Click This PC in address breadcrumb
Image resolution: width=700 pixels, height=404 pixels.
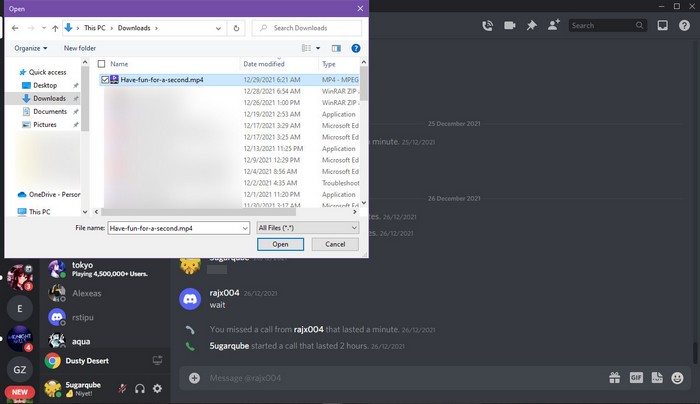95,28
